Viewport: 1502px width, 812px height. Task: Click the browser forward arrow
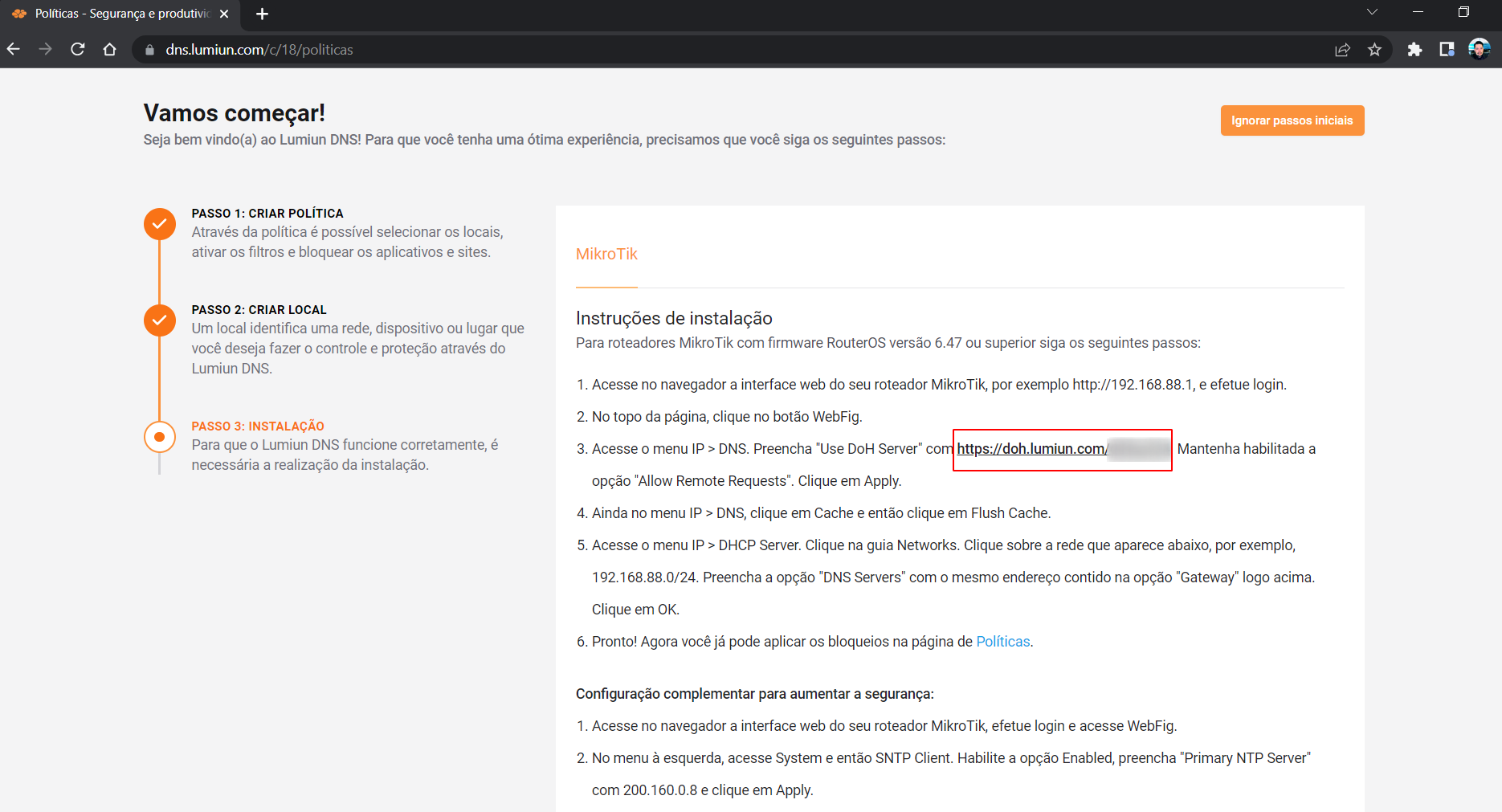(46, 49)
